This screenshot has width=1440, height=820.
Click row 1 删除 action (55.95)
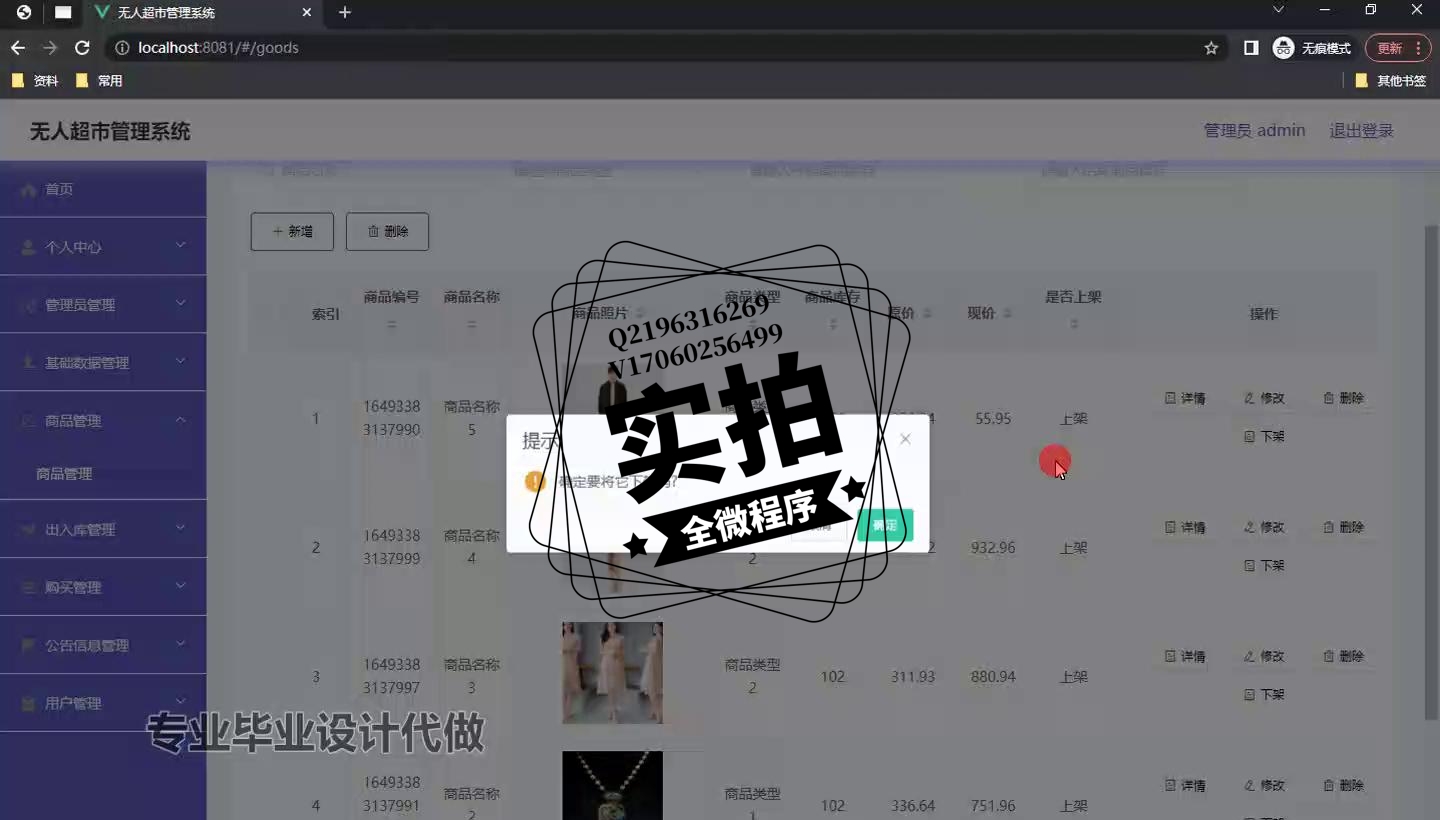pos(1343,398)
